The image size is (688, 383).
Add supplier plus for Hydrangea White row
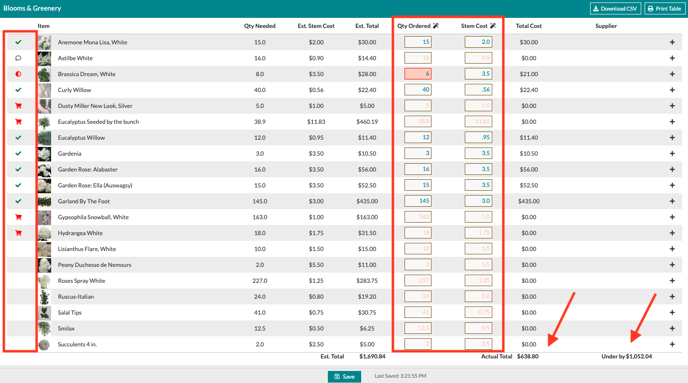pos(672,233)
